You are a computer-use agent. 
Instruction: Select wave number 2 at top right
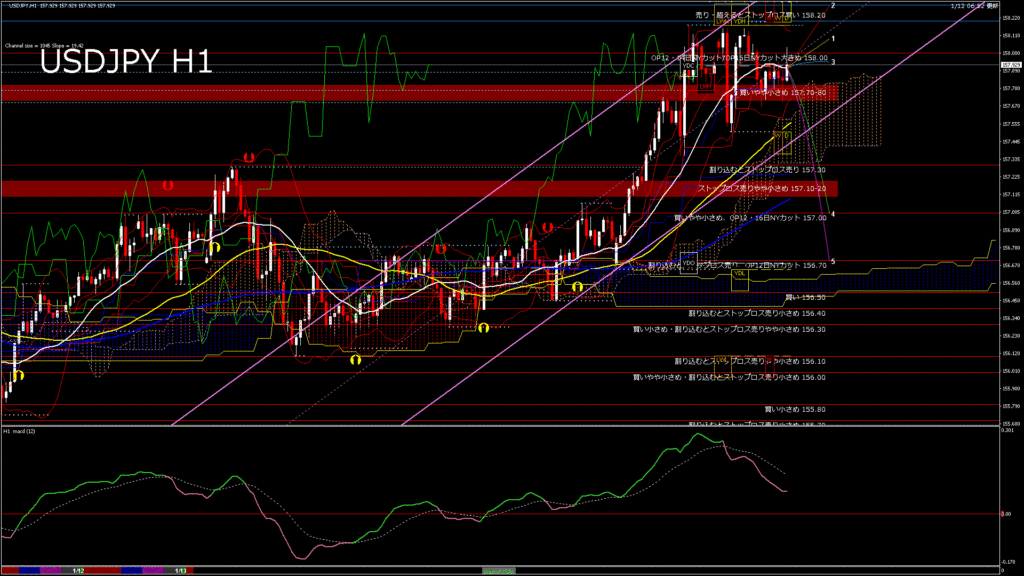coord(833,6)
